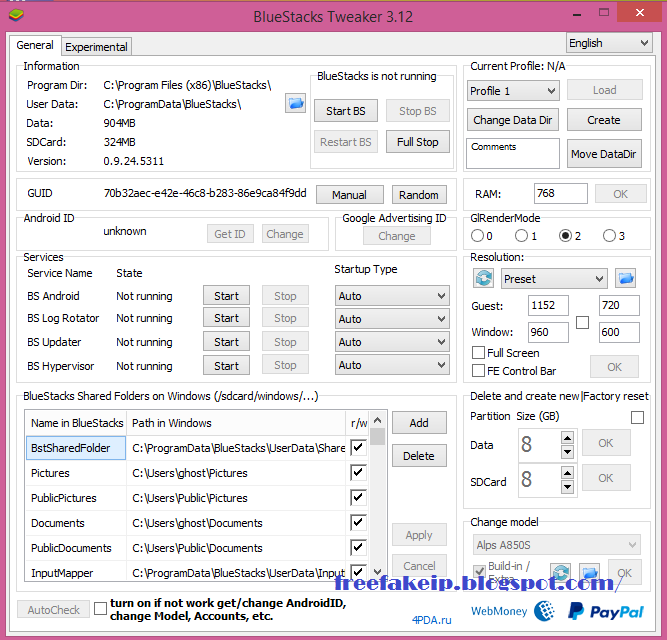Click the Delete shared folder button

[419, 456]
